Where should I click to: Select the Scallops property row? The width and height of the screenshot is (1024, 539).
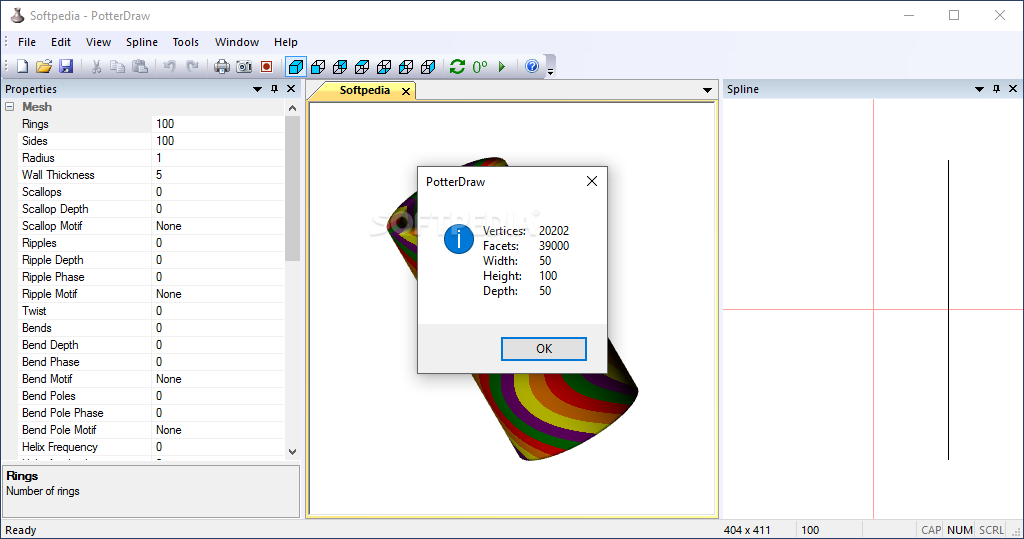(152, 191)
